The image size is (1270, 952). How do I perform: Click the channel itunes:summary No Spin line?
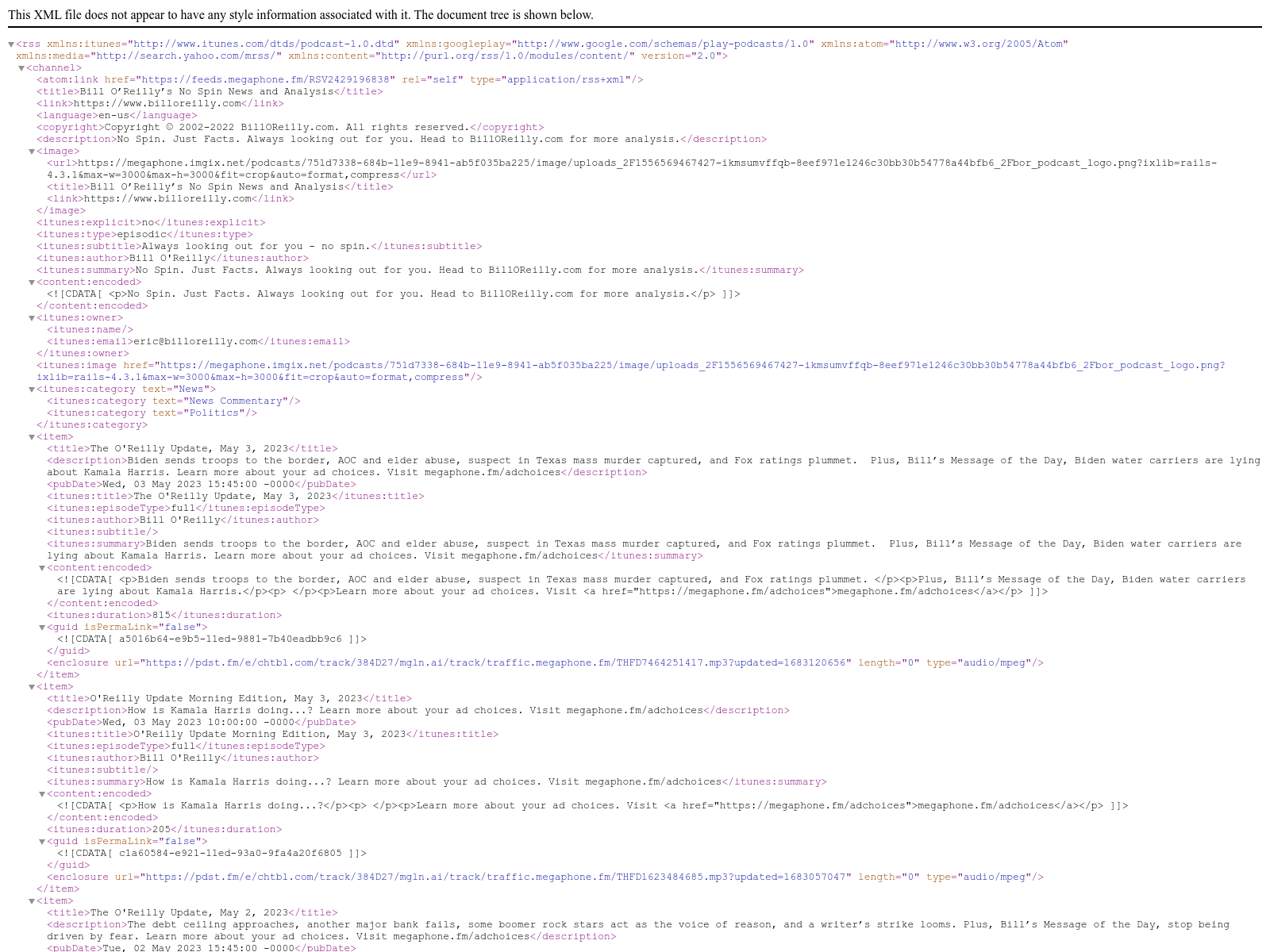pos(420,270)
